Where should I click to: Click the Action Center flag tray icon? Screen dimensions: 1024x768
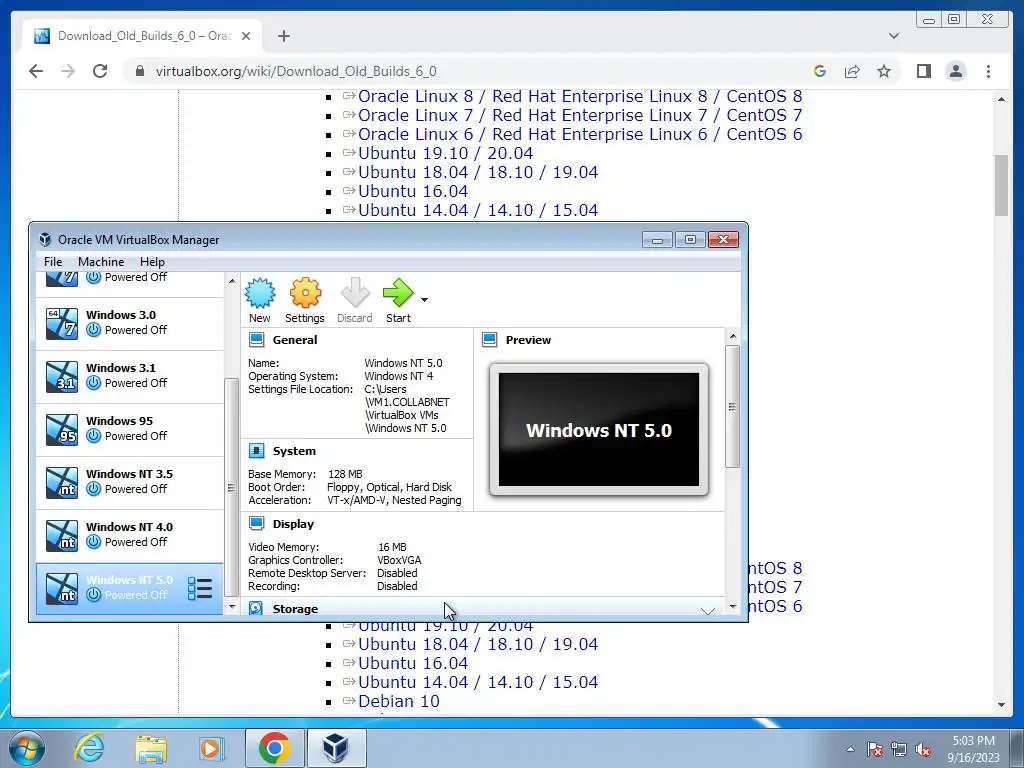[875, 750]
